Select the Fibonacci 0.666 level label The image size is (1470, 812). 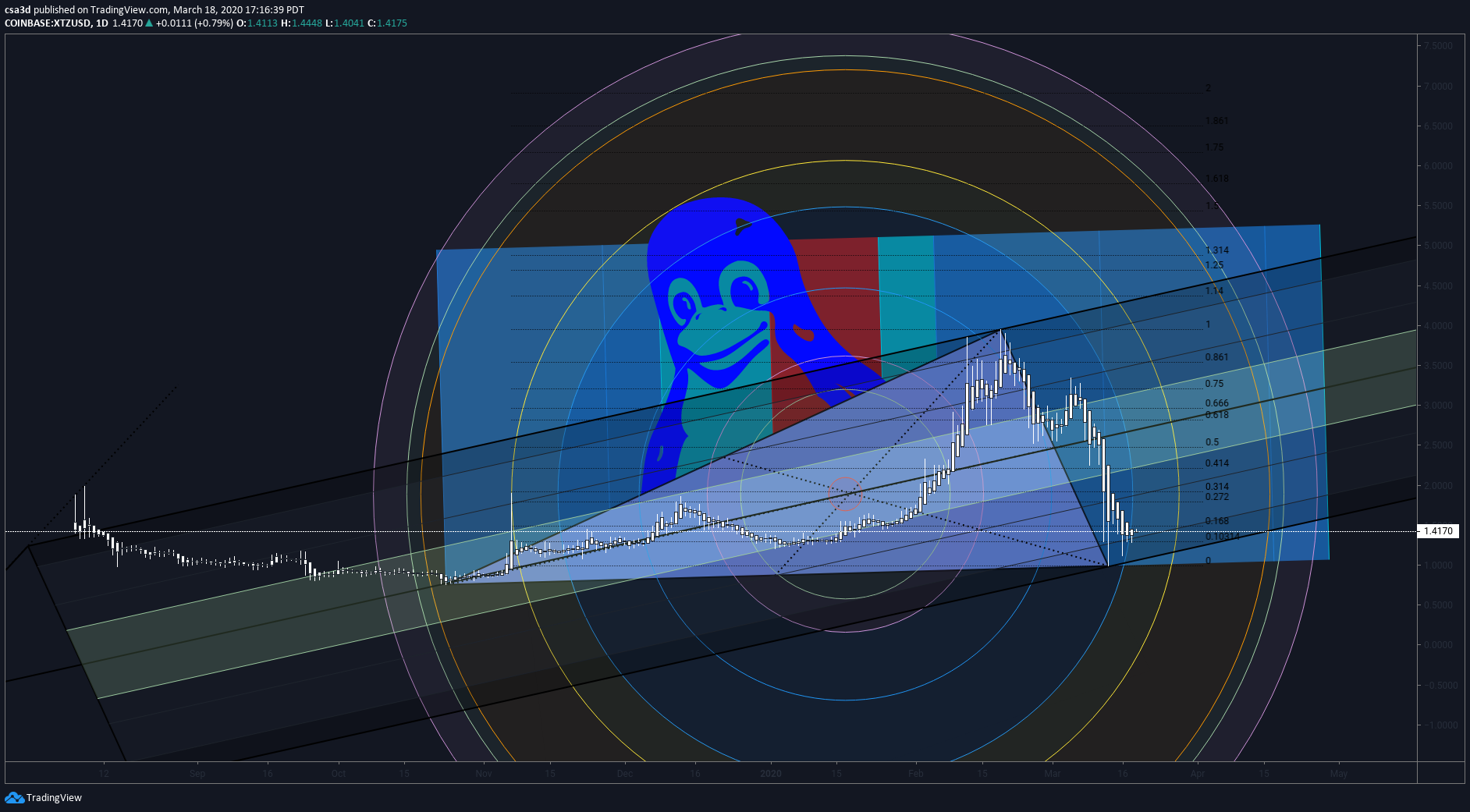pyautogui.click(x=1216, y=402)
